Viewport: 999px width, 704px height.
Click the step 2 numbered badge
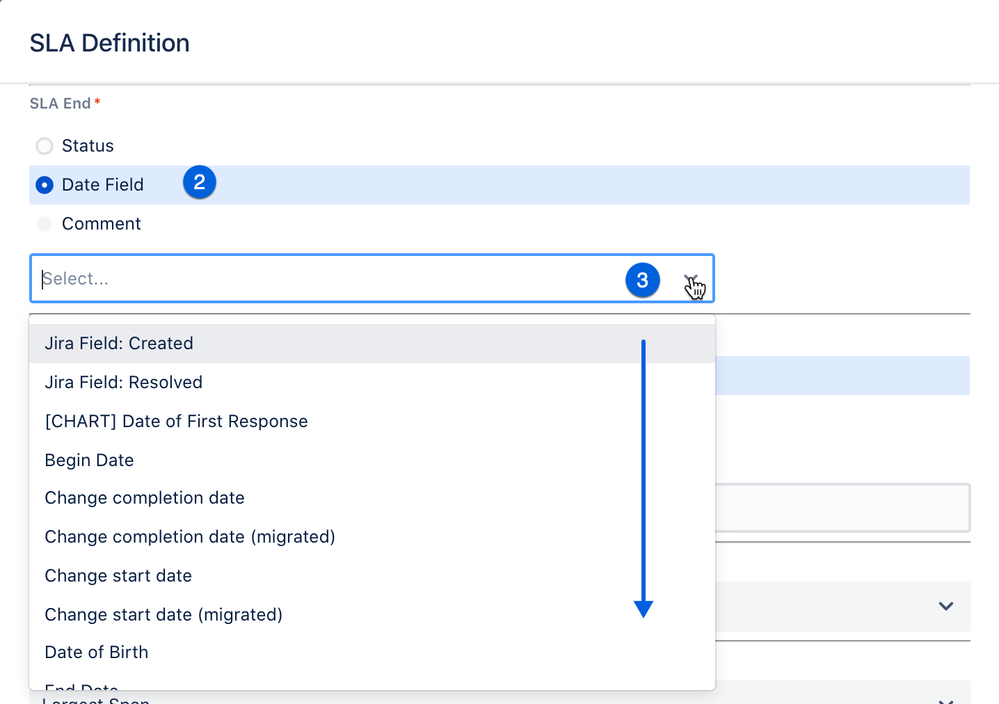[199, 183]
